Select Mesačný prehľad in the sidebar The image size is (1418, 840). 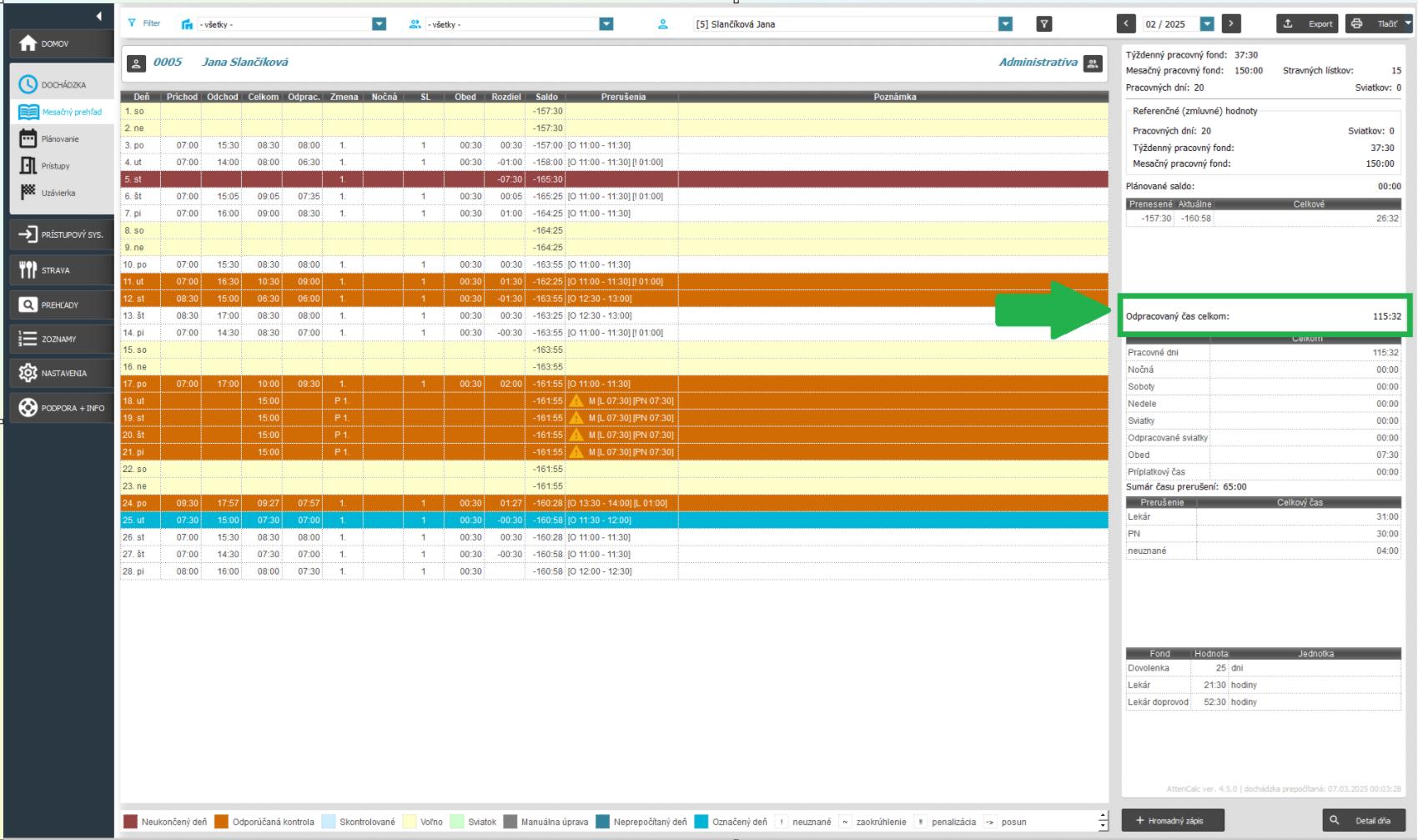click(x=71, y=112)
